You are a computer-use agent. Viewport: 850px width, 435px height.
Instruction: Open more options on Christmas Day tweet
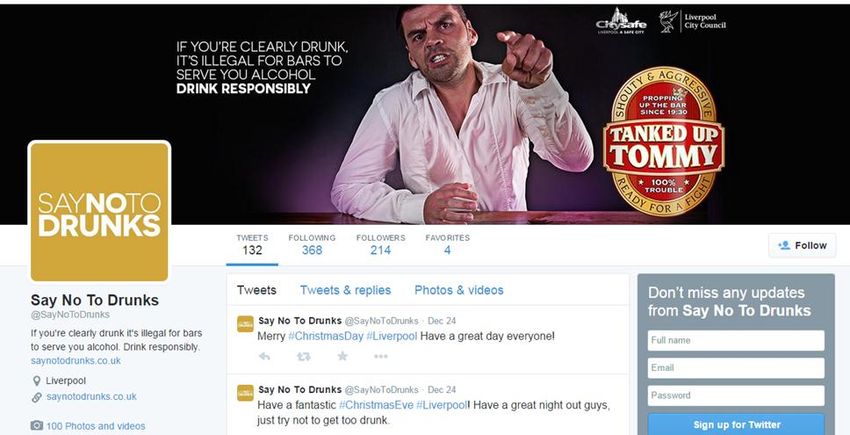coord(381,356)
